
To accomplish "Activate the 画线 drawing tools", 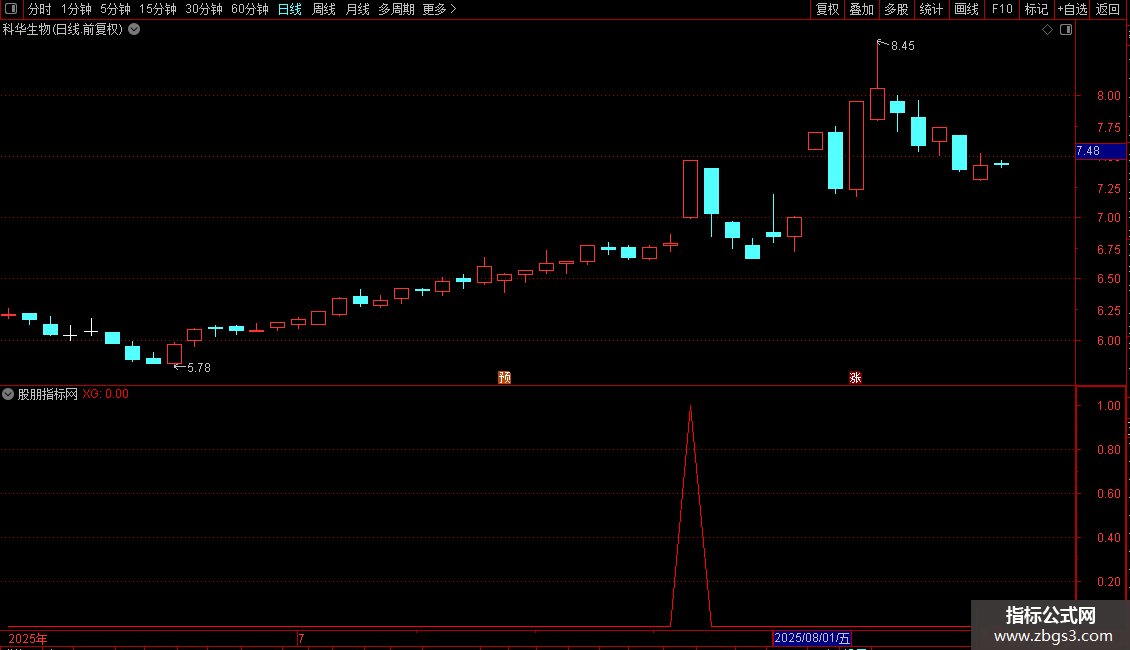I will 966,9.
